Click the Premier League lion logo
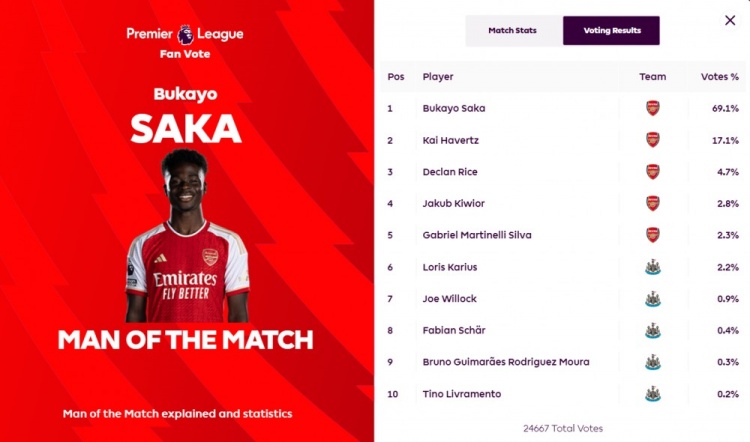The image size is (750, 442). (x=185, y=34)
